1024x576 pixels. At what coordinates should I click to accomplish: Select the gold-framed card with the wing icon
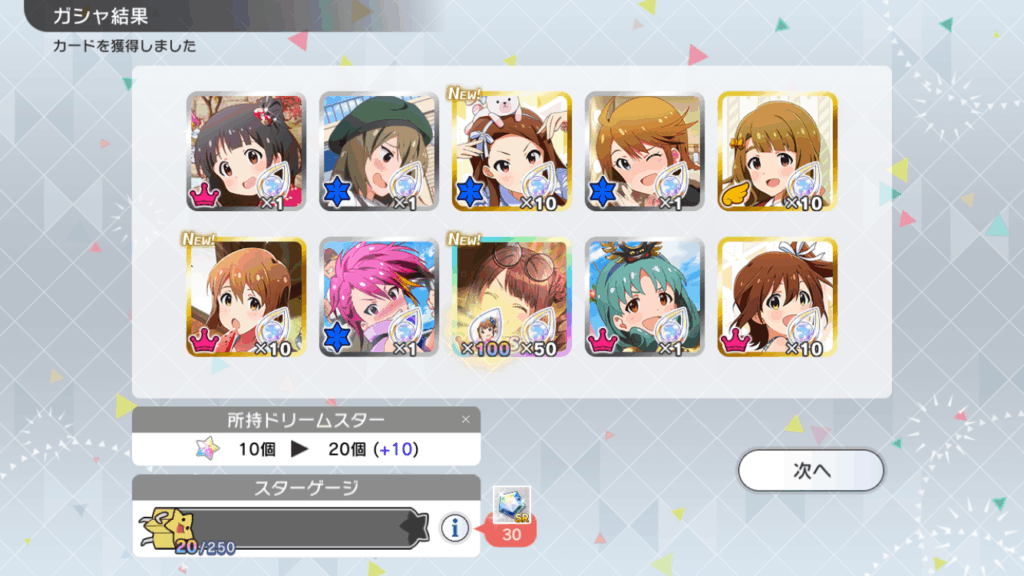tap(777, 152)
